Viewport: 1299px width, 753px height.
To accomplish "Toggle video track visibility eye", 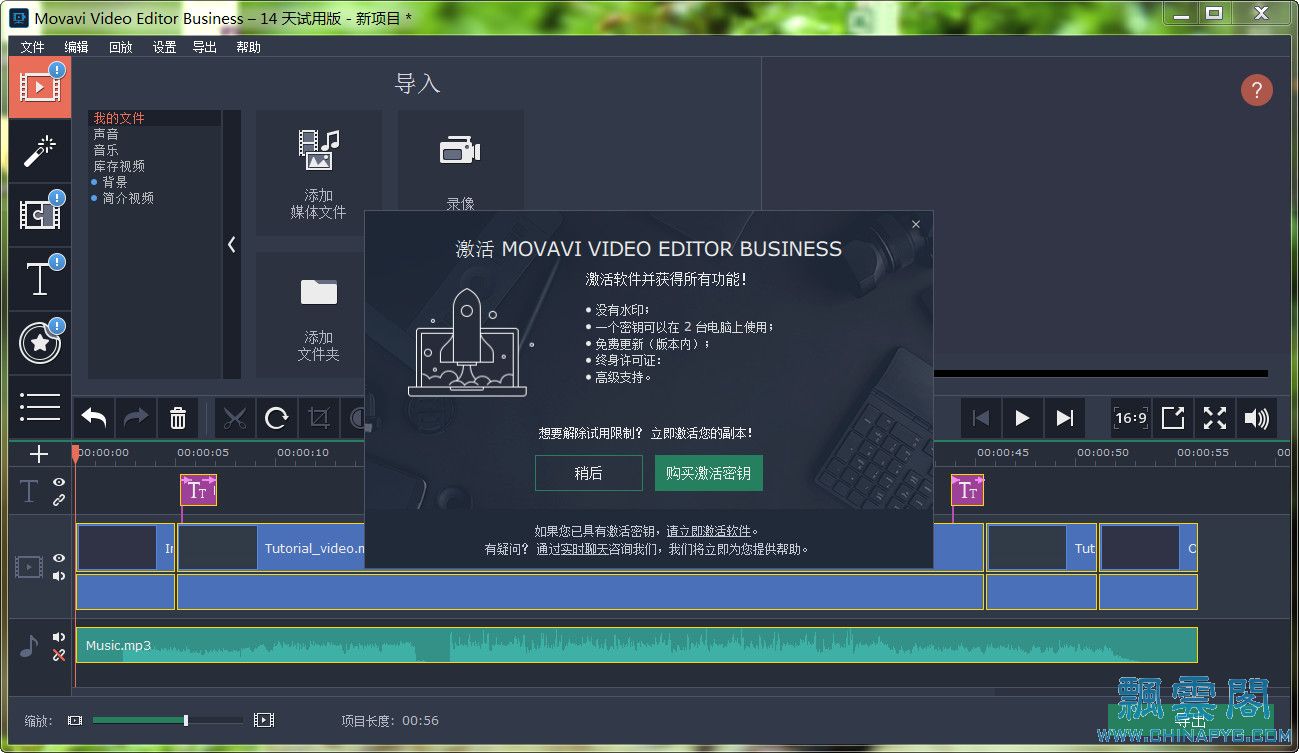I will pos(59,558).
